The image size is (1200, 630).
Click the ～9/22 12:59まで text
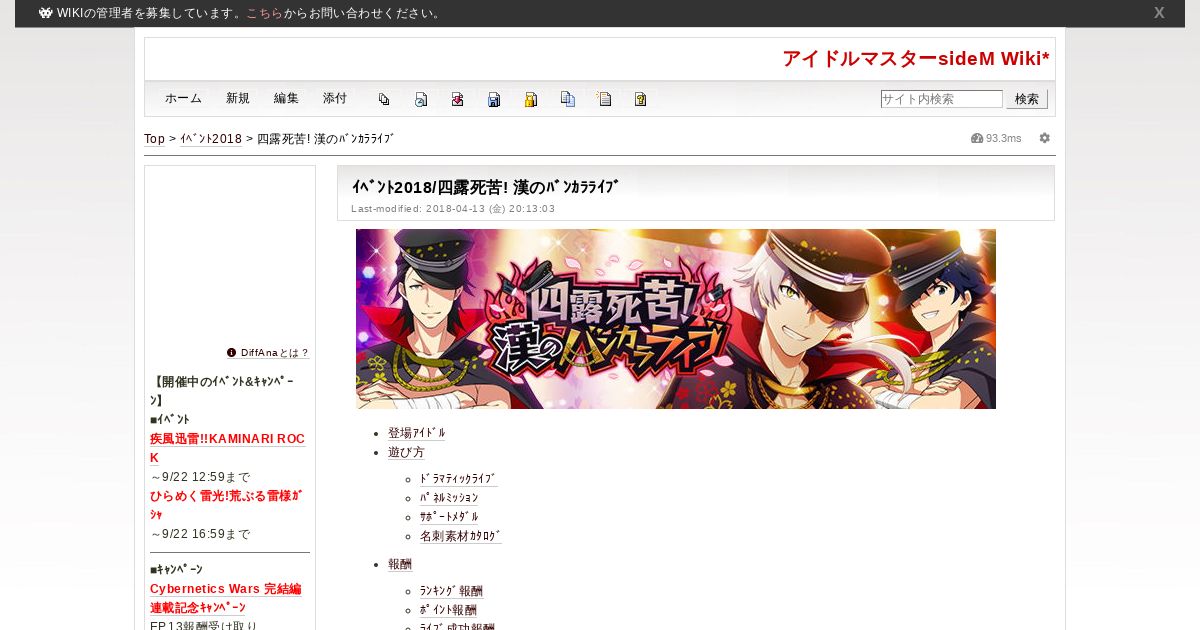[200, 477]
